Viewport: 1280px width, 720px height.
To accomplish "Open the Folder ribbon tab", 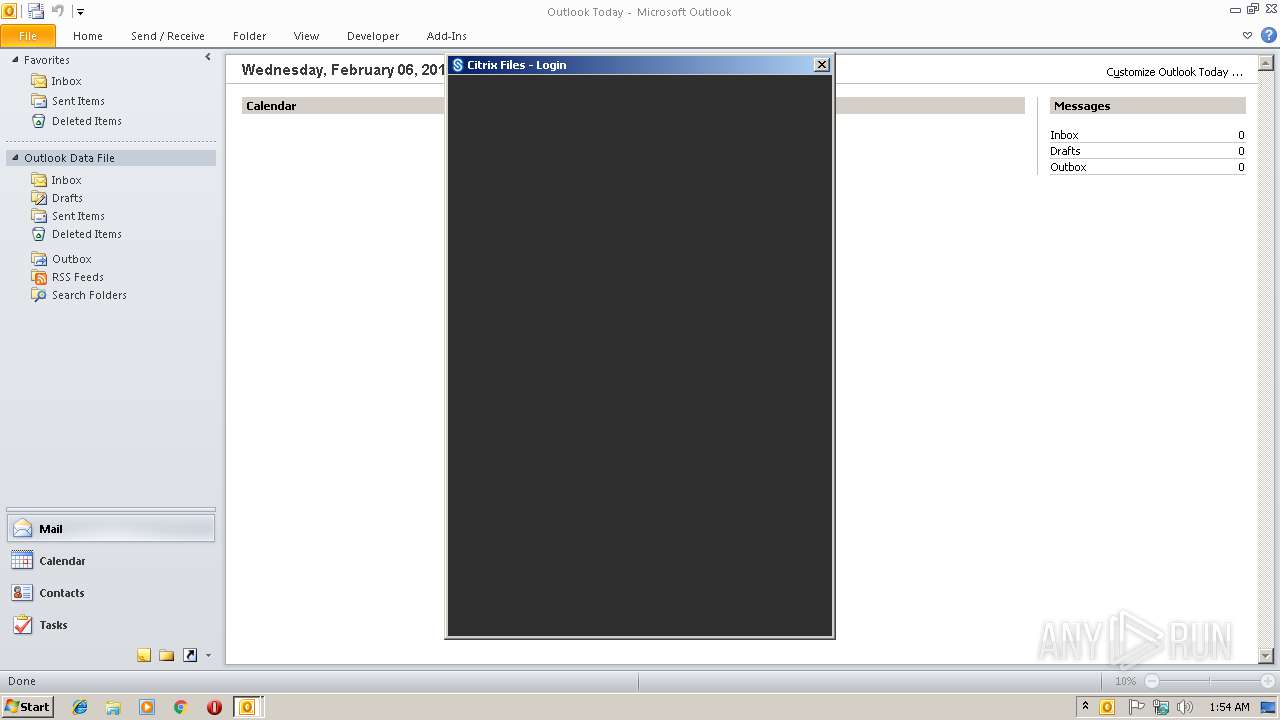I will [x=250, y=36].
